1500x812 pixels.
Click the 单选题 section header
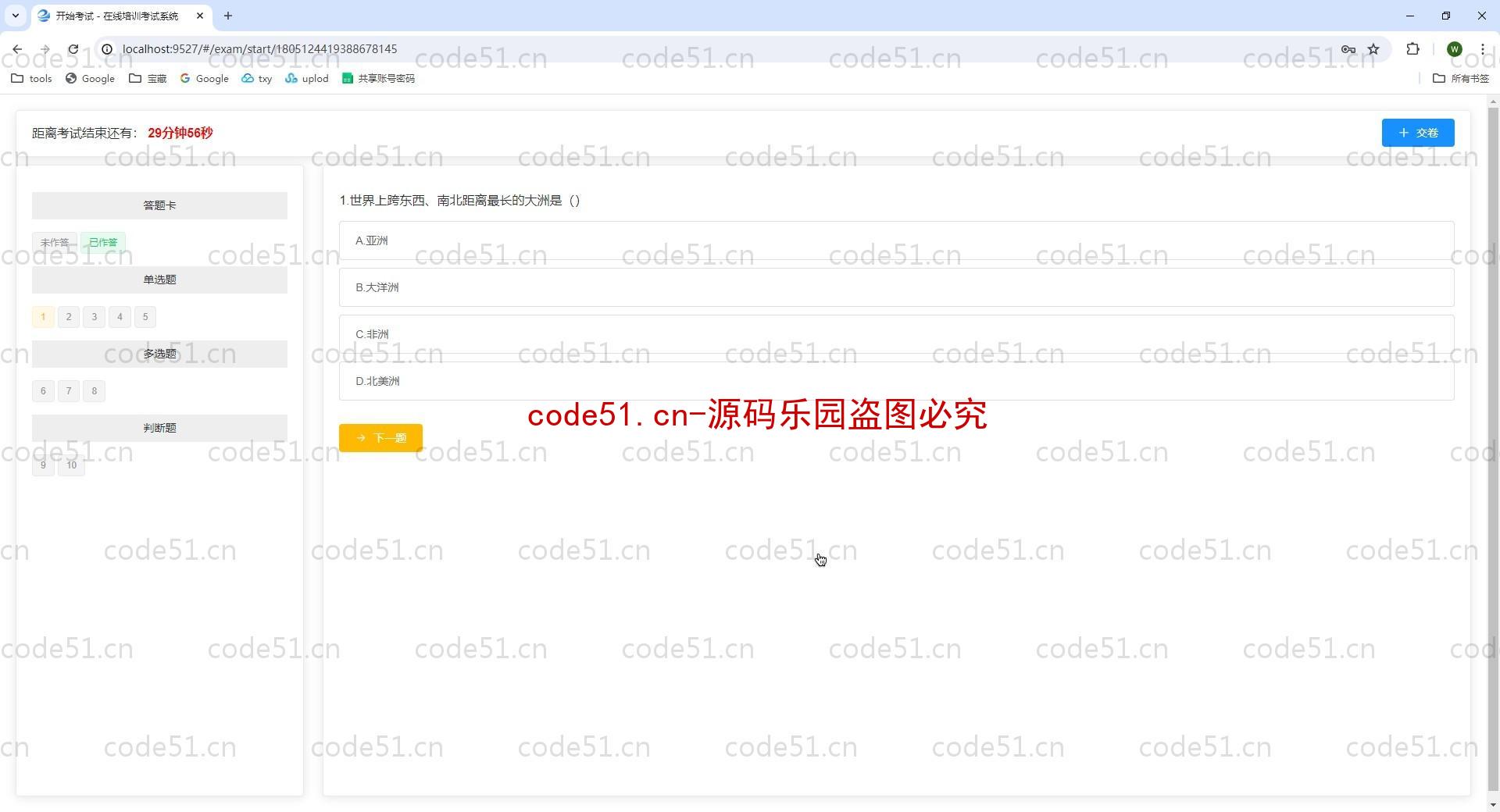click(x=159, y=280)
